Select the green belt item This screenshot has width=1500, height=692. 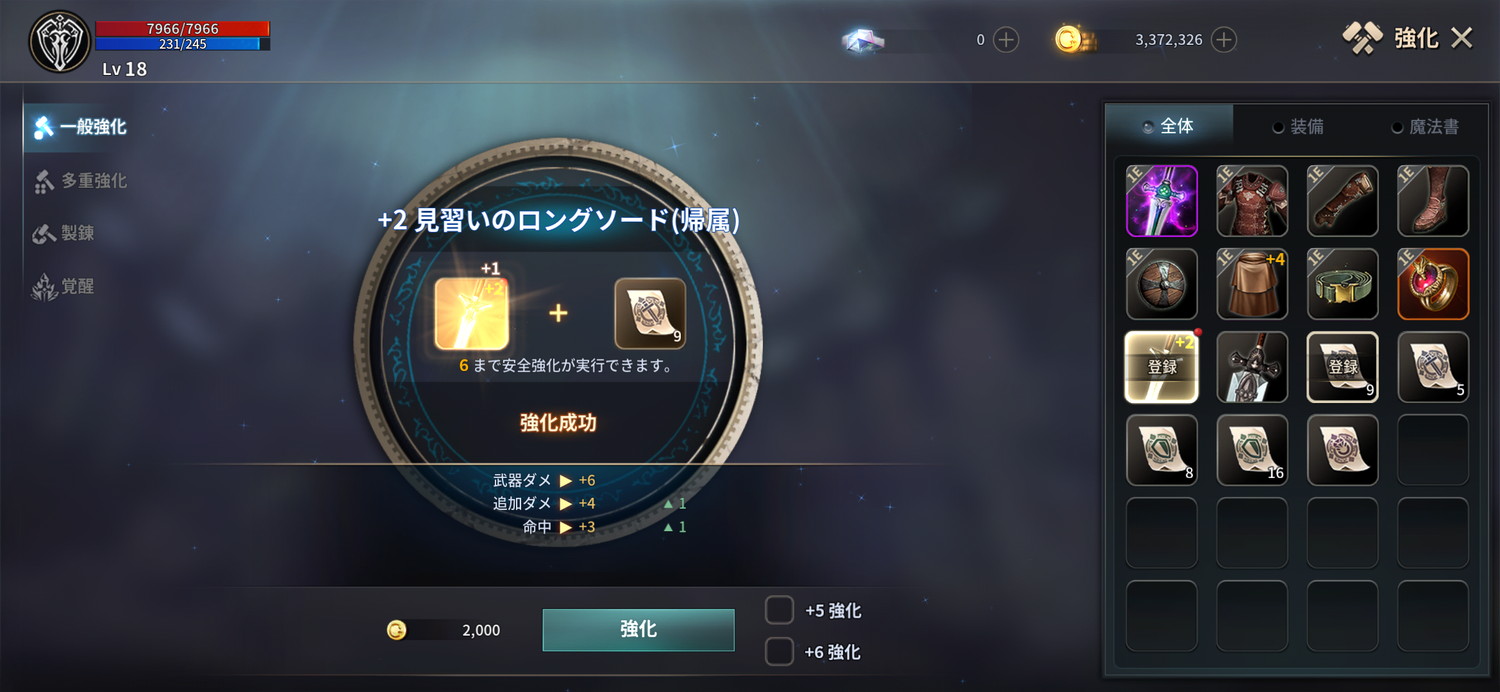pos(1343,284)
